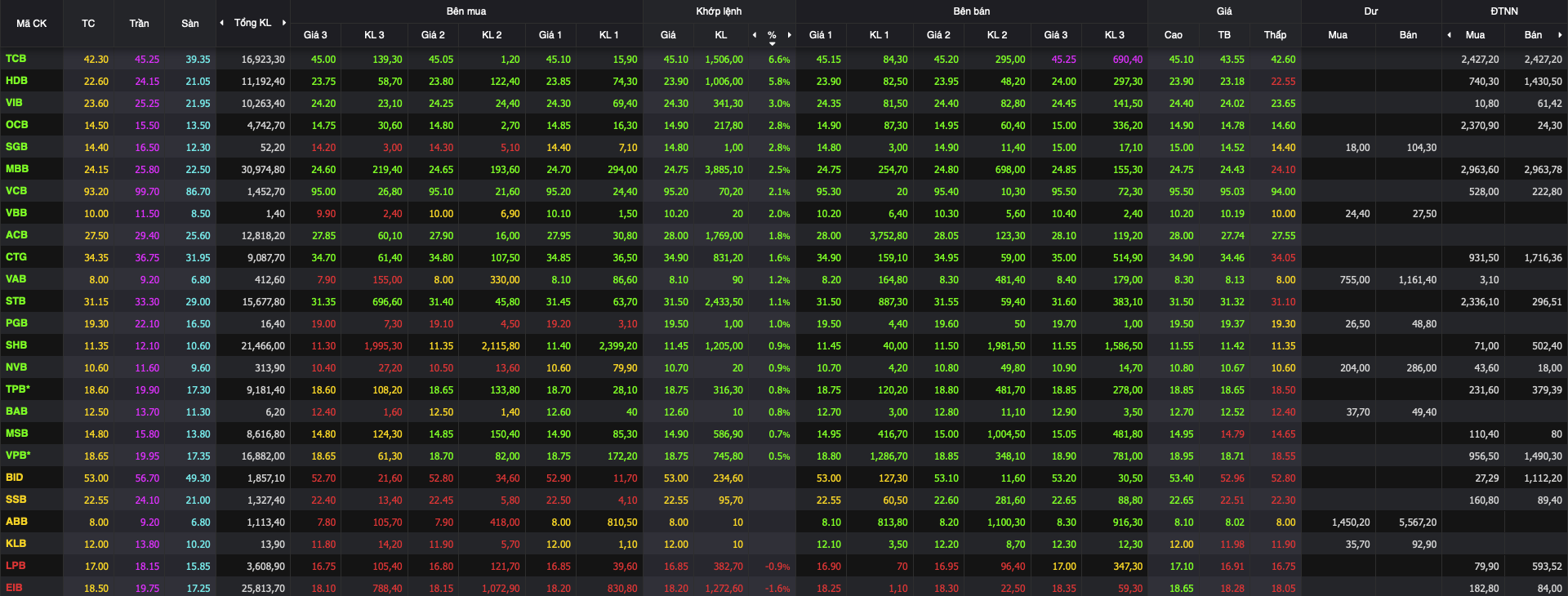Viewport: 1568px width, 596px height.
Task: Open the SGB stock ticker
Action: tap(16, 147)
